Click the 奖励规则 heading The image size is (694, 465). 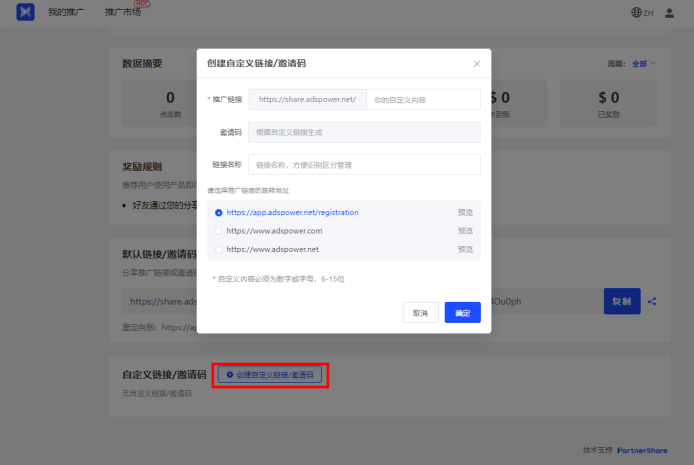142,167
